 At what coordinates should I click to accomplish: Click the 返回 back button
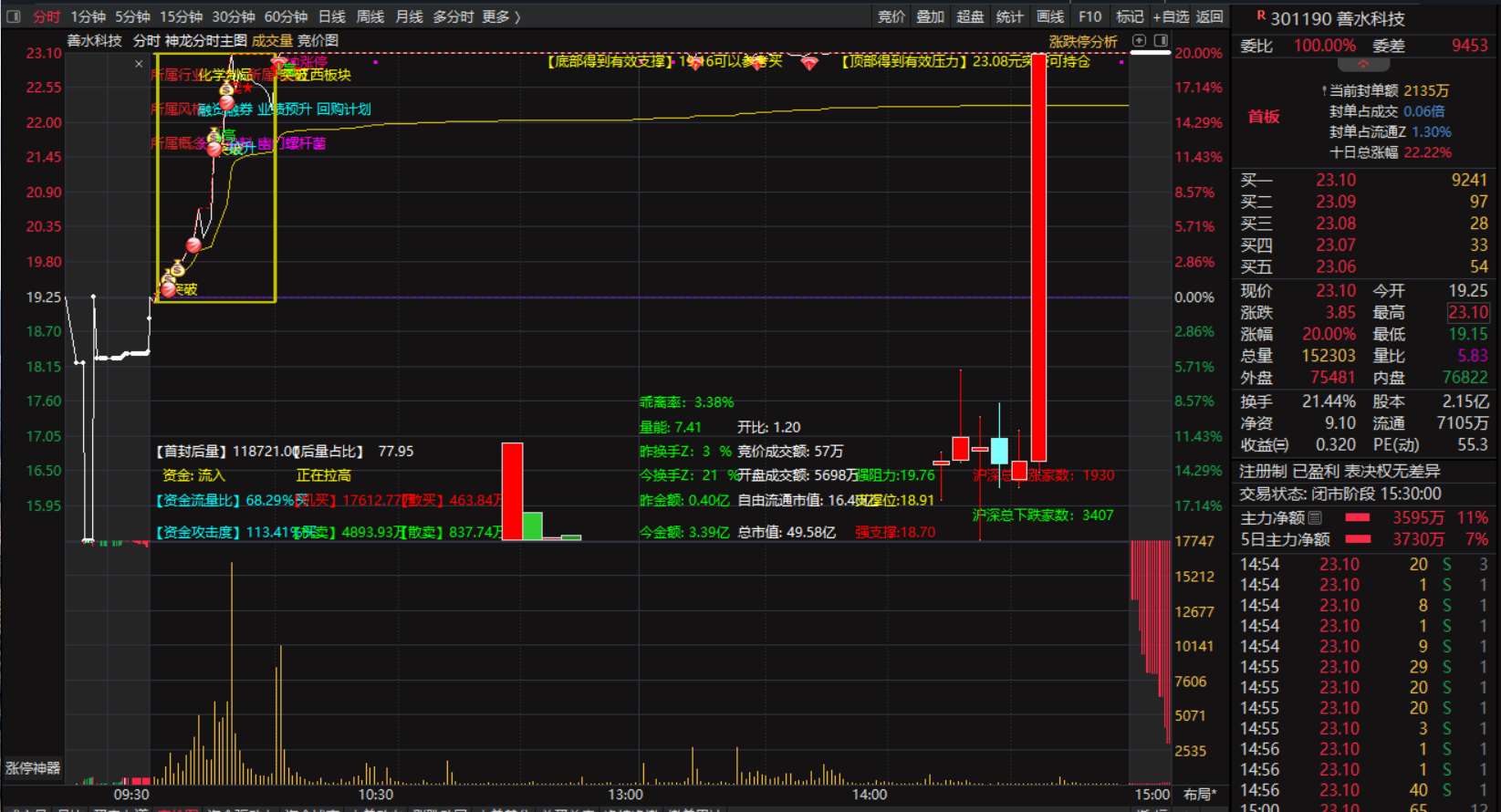(x=1209, y=16)
